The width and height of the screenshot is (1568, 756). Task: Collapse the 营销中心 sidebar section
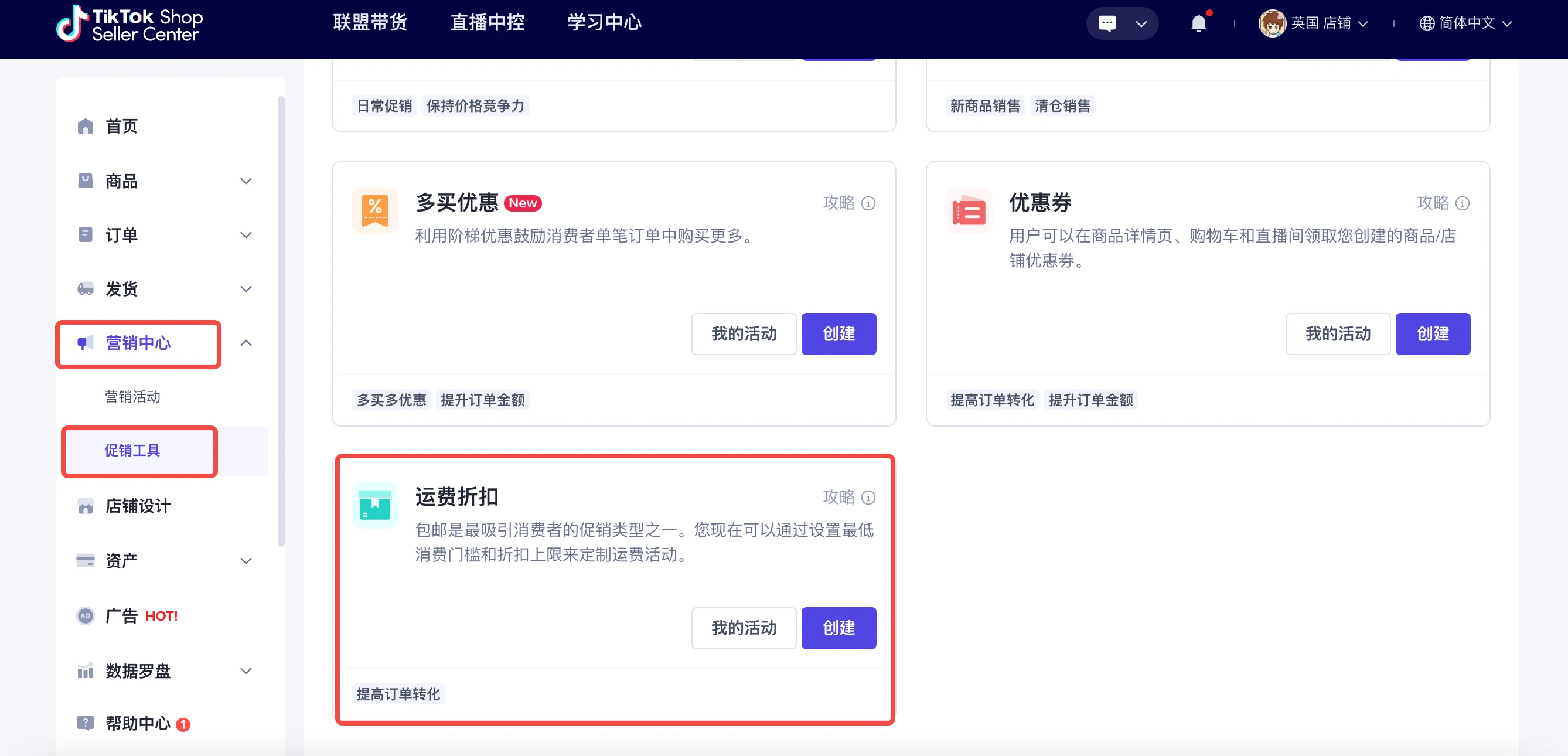pyautogui.click(x=246, y=343)
